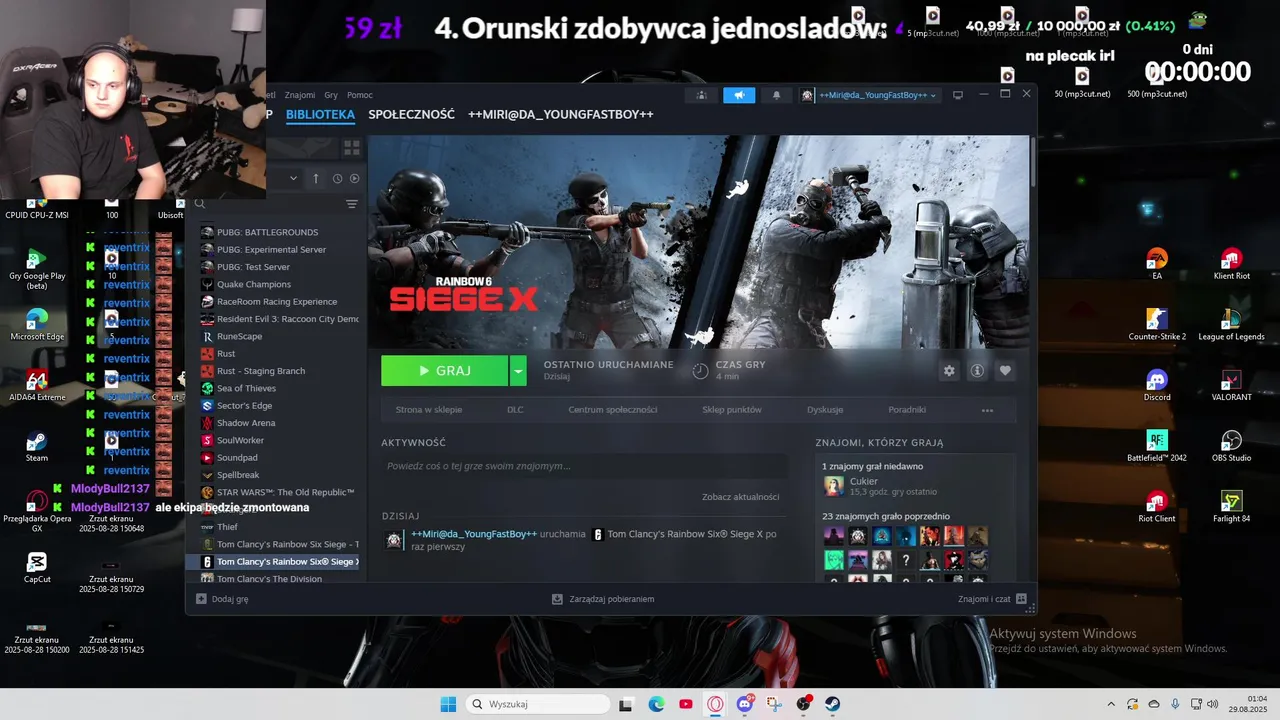Open the Znajomi menu
This screenshot has height=720, width=1280.
coord(300,95)
